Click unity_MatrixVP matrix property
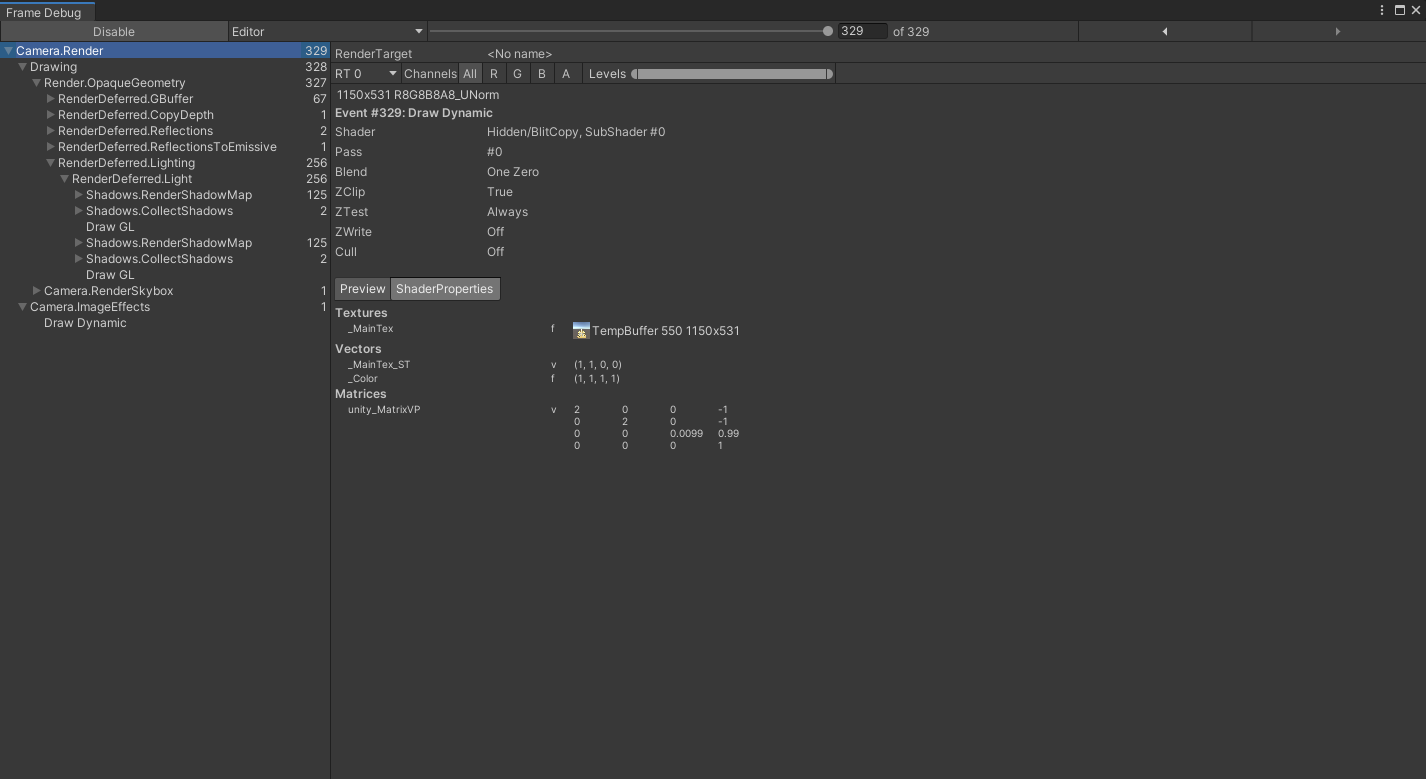The image size is (1426, 779). tap(384, 410)
